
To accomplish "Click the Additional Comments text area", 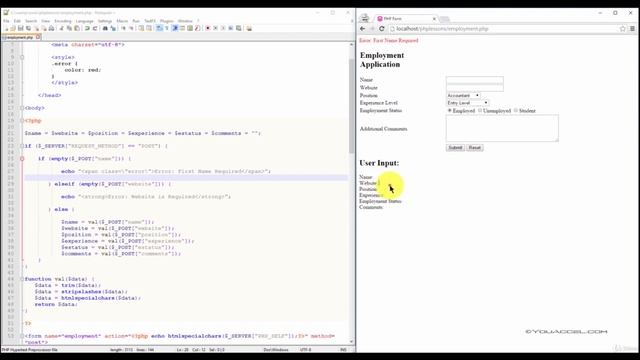I will point(502,128).
